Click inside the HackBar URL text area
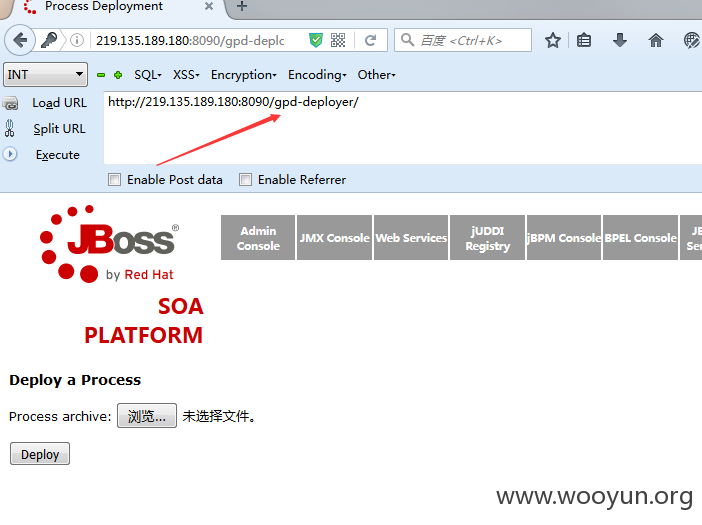 (402, 128)
